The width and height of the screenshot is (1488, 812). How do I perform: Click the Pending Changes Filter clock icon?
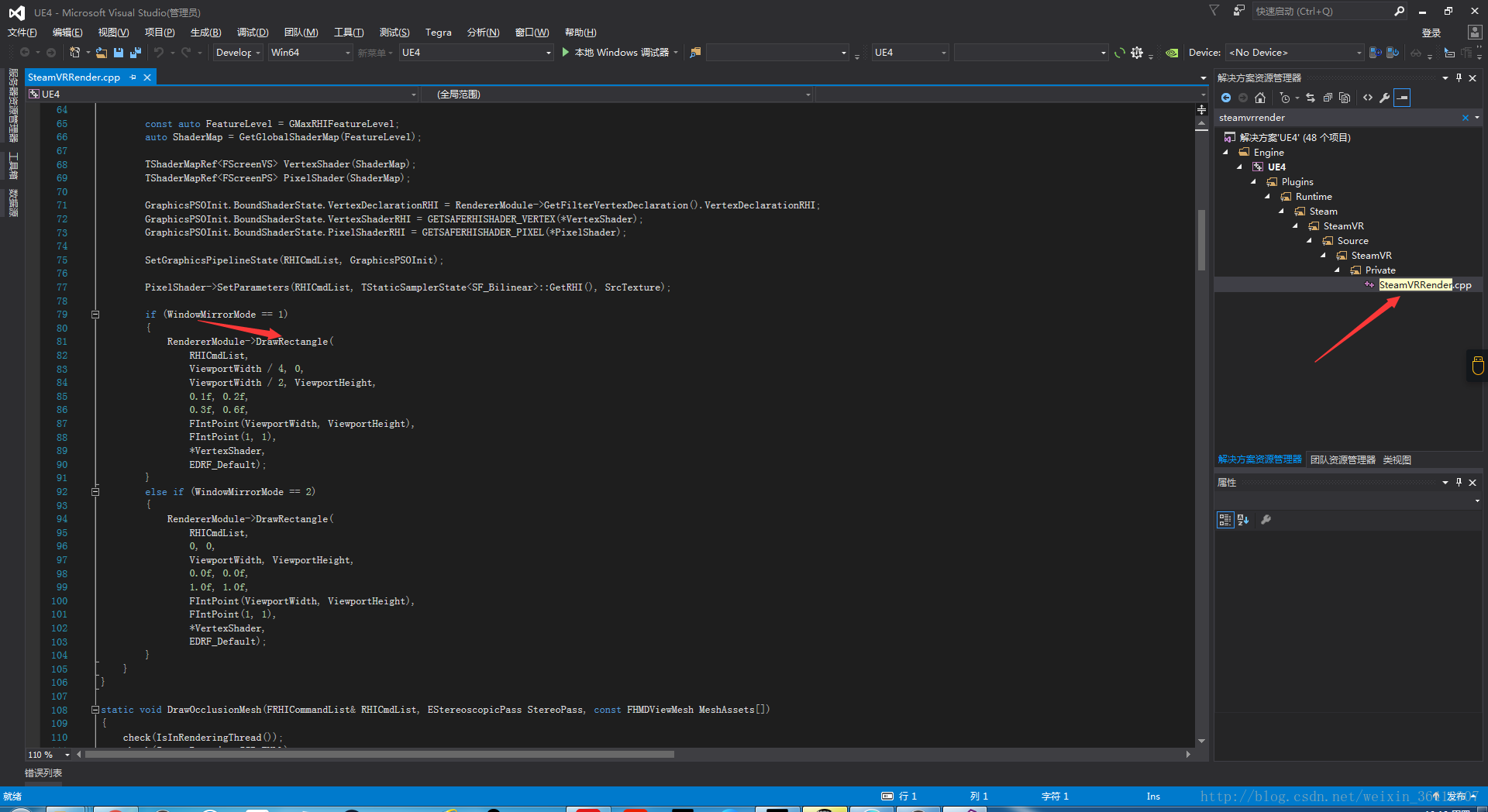point(1286,98)
